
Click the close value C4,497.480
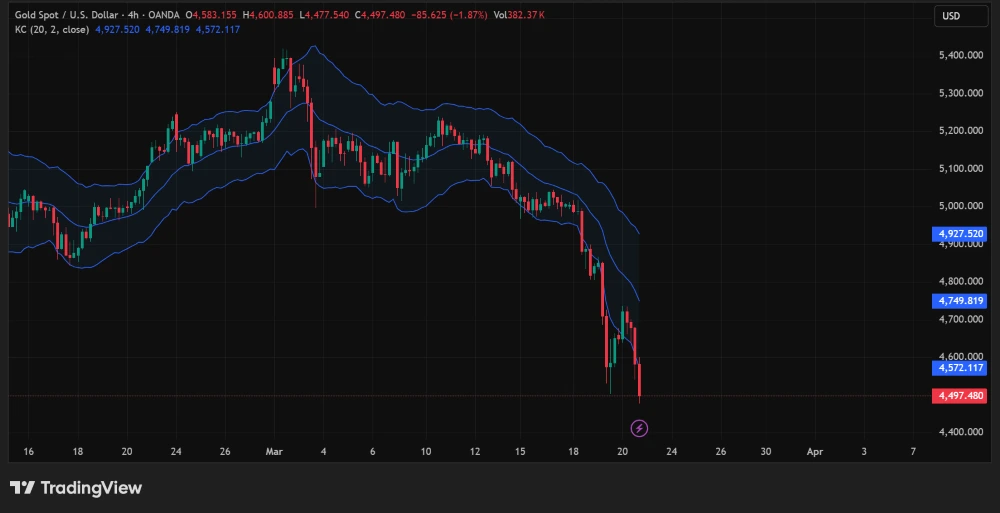(380, 15)
